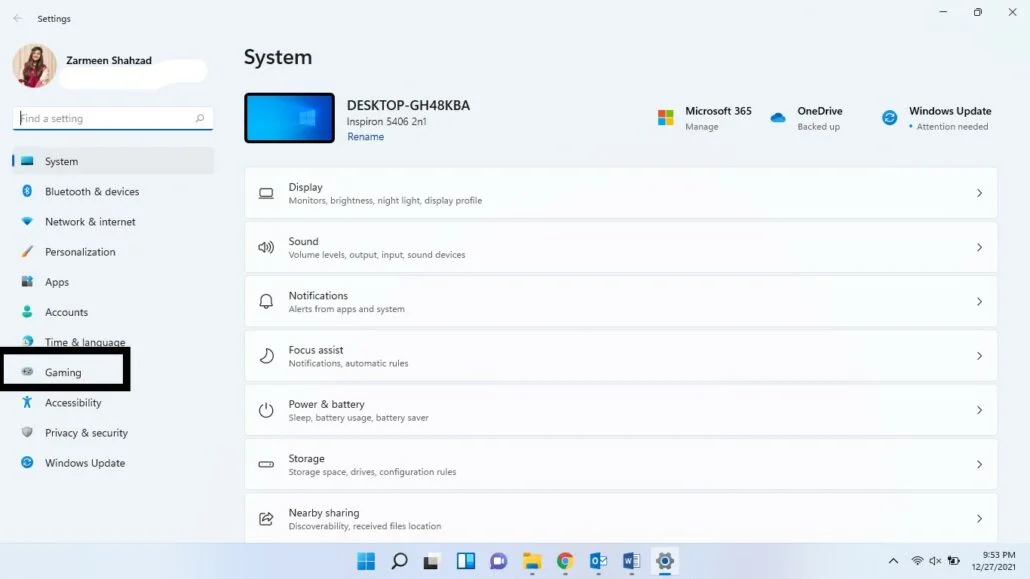
Task: Open File Explorer from the taskbar
Action: pos(532,561)
